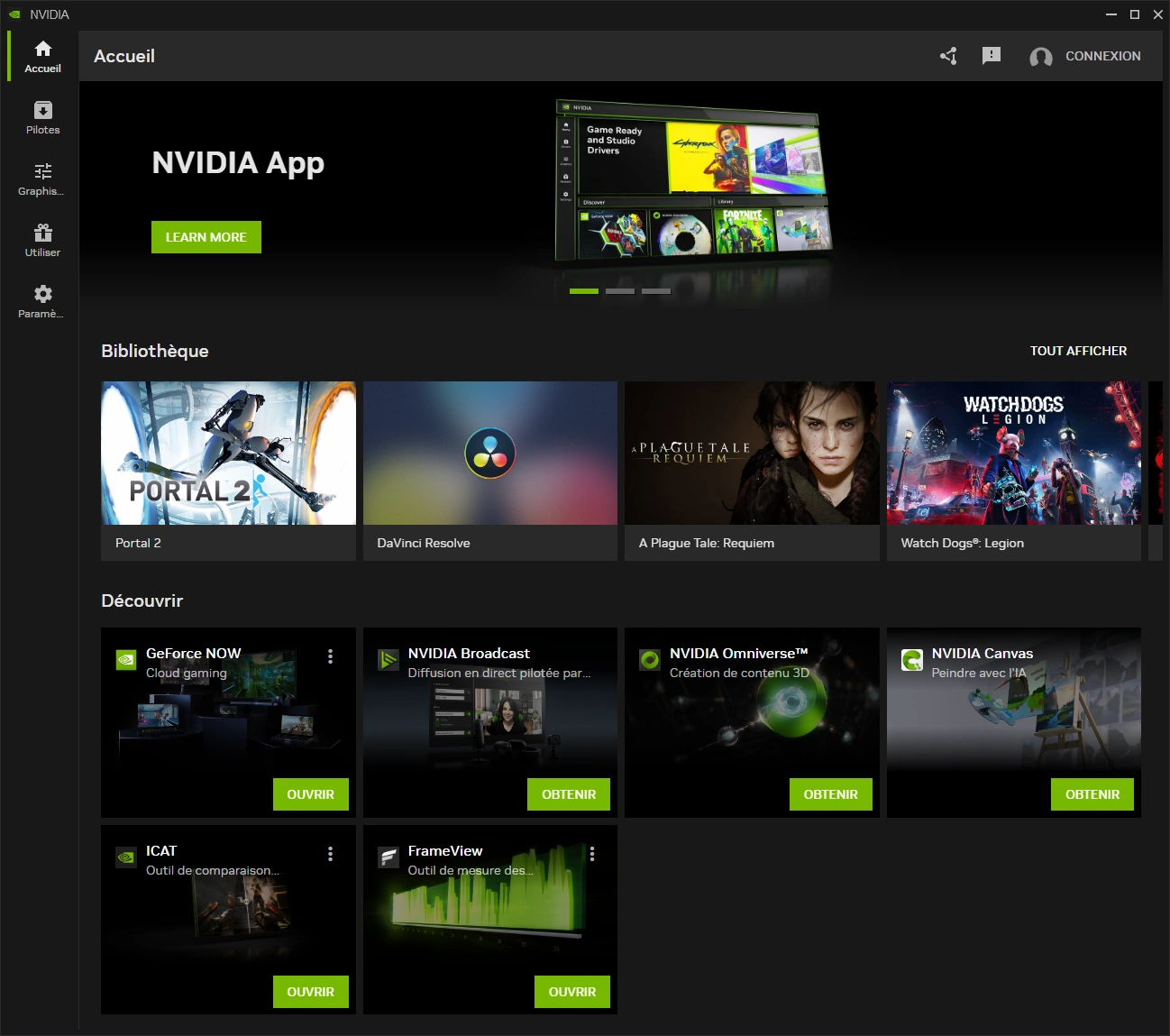The image size is (1170, 1036).
Task: Open FrameView card three-dot menu
Action: click(592, 854)
